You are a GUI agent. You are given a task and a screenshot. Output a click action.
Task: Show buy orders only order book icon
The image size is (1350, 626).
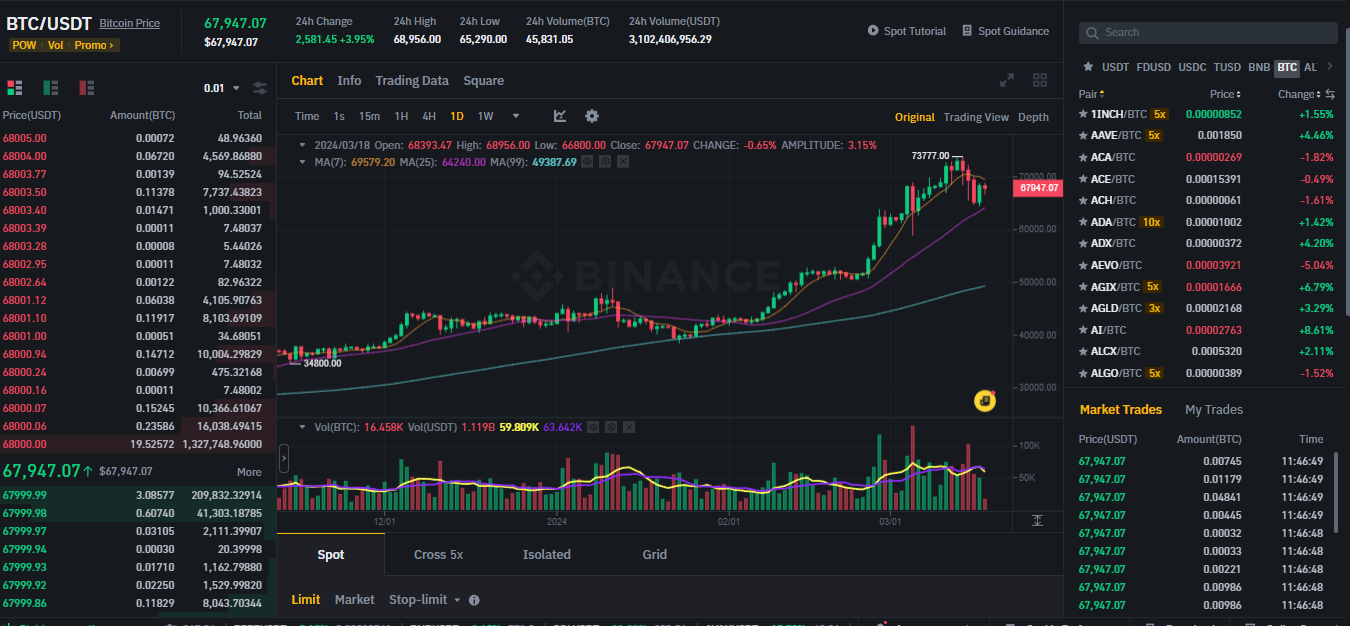point(50,88)
